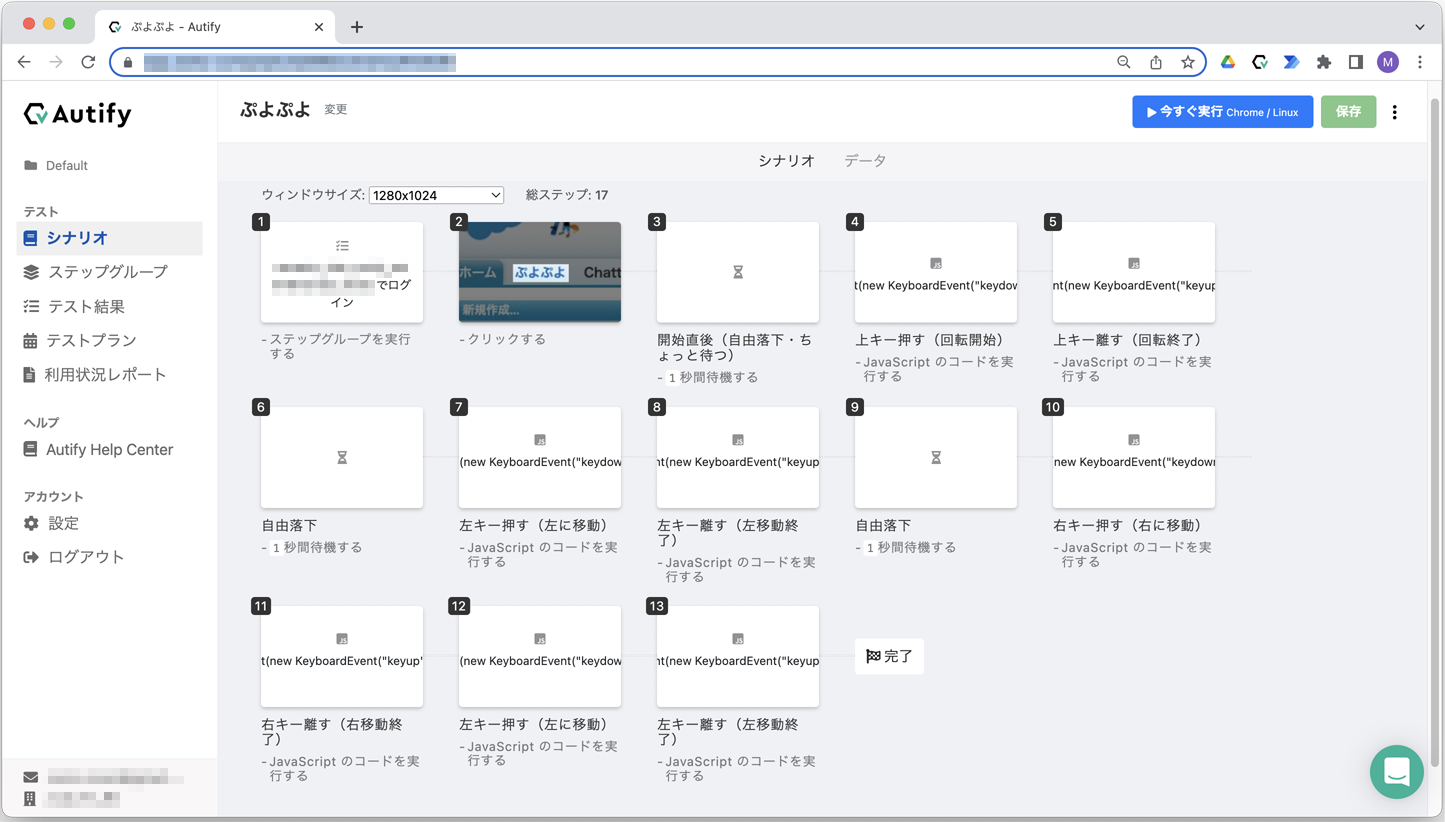The height and width of the screenshot is (822, 1445).
Task: Open the Default folder icon
Action: [31, 165]
